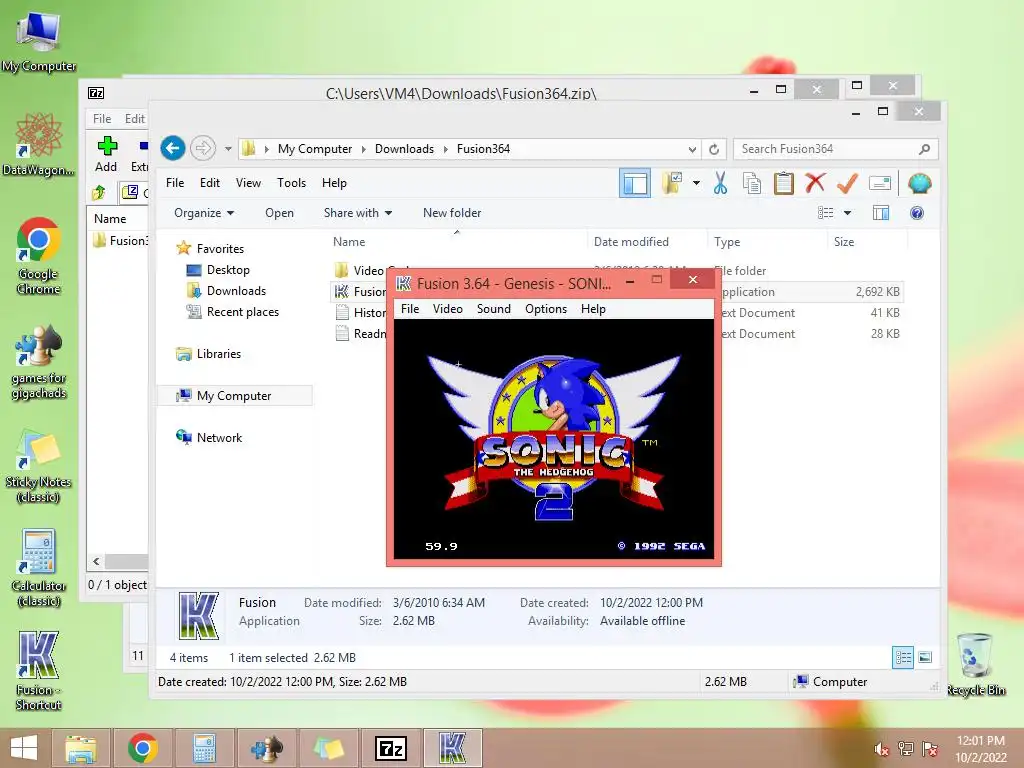The width and height of the screenshot is (1024, 768).
Task: Expand the Organize dropdown
Action: tap(204, 213)
